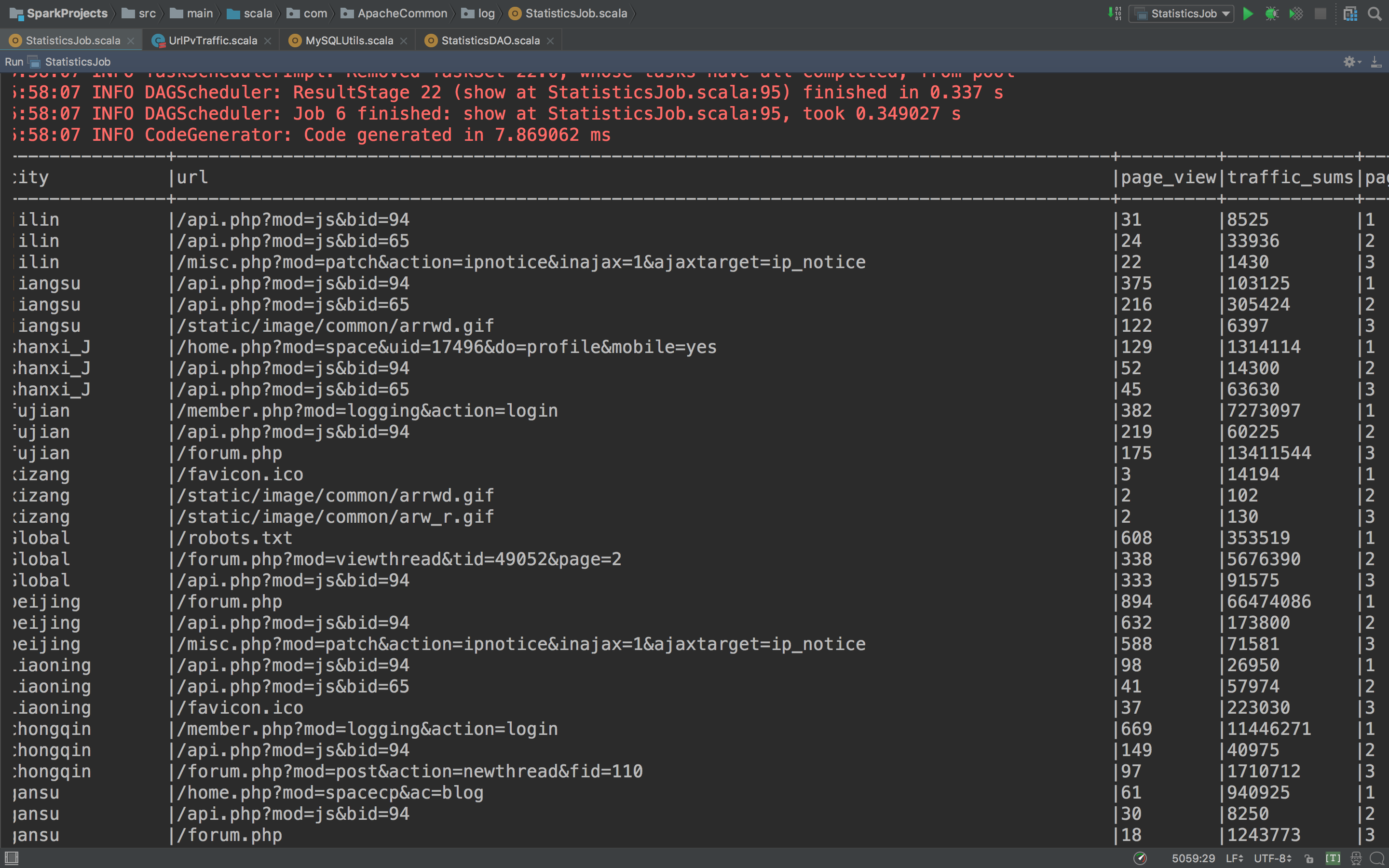Close the StatisticsDAO.scala tab

550,41
